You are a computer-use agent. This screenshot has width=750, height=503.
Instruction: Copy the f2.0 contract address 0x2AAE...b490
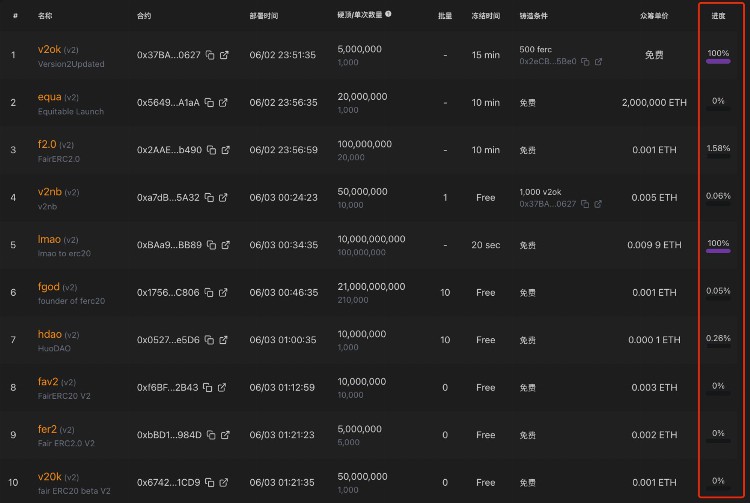(211, 150)
